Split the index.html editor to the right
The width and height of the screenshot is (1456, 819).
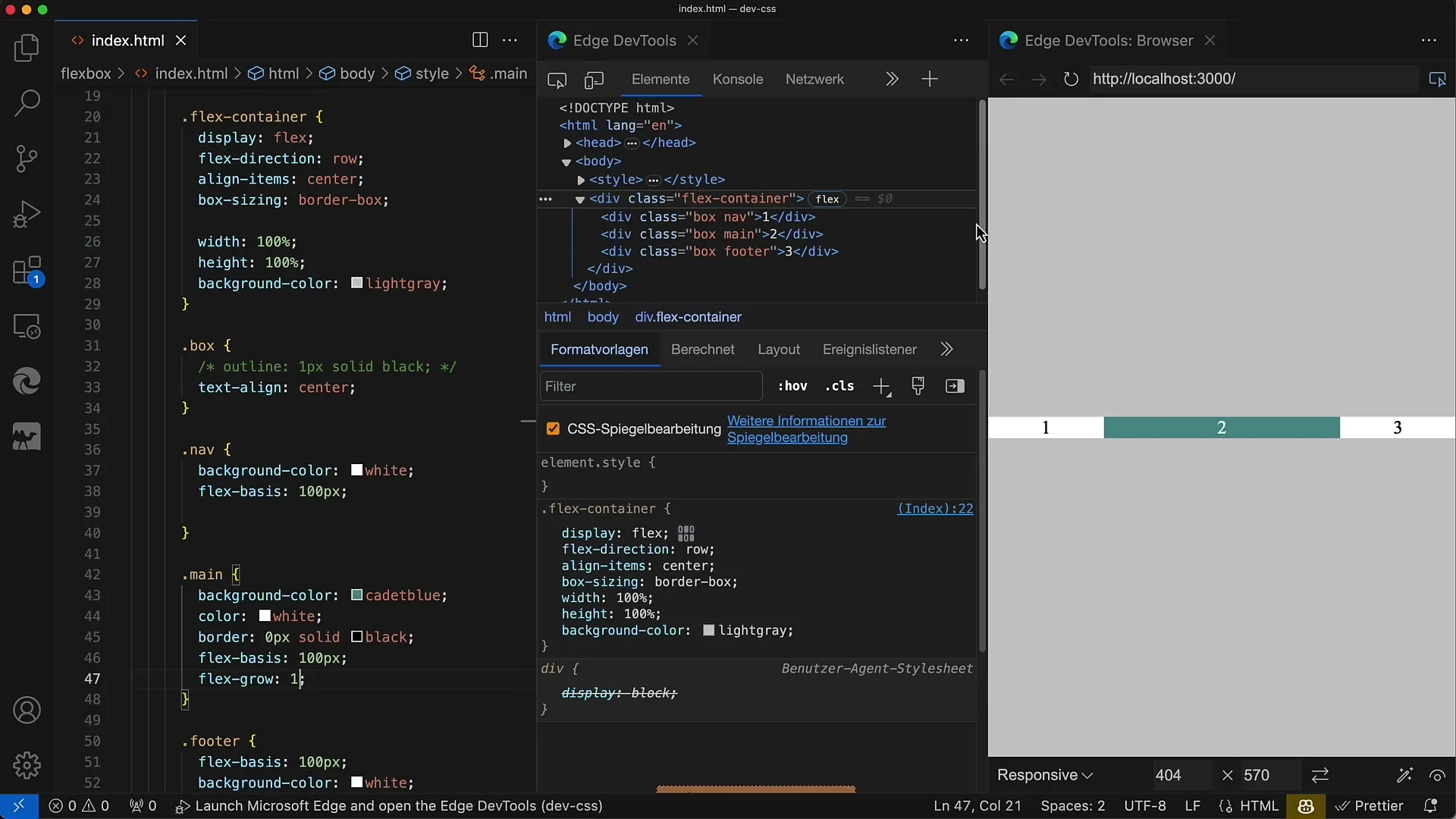[480, 40]
